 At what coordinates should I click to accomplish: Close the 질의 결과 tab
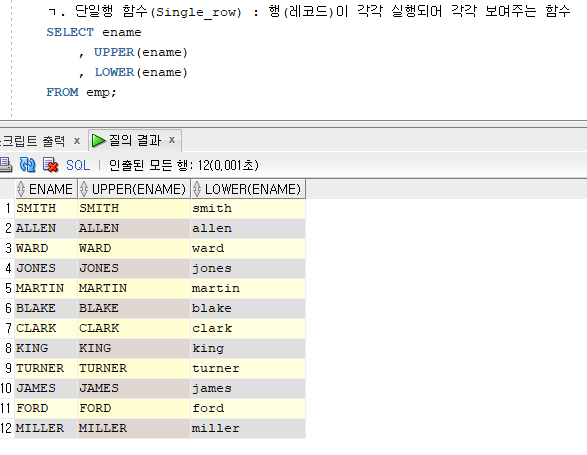click(x=172, y=140)
